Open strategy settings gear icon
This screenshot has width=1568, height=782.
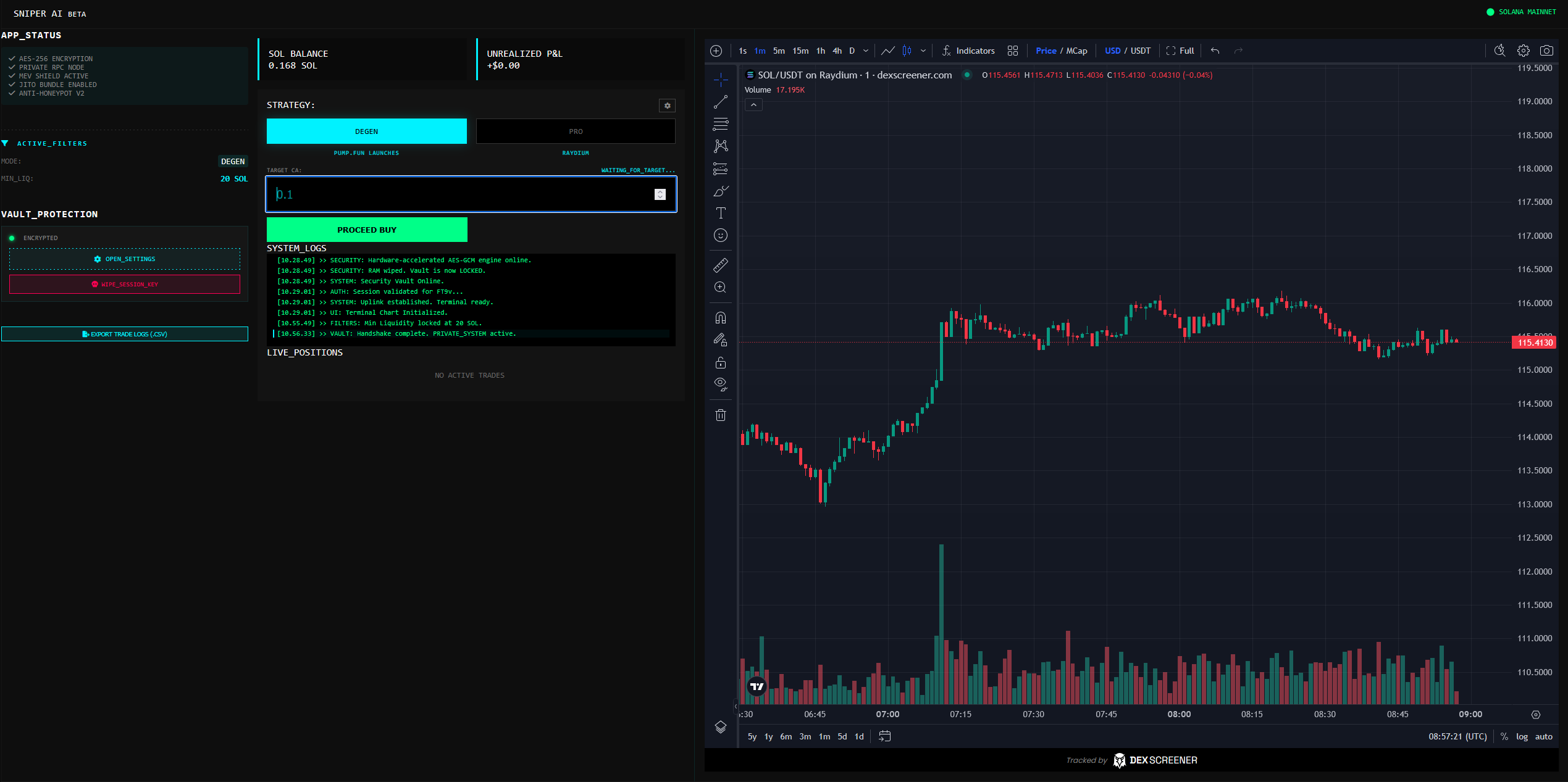667,106
